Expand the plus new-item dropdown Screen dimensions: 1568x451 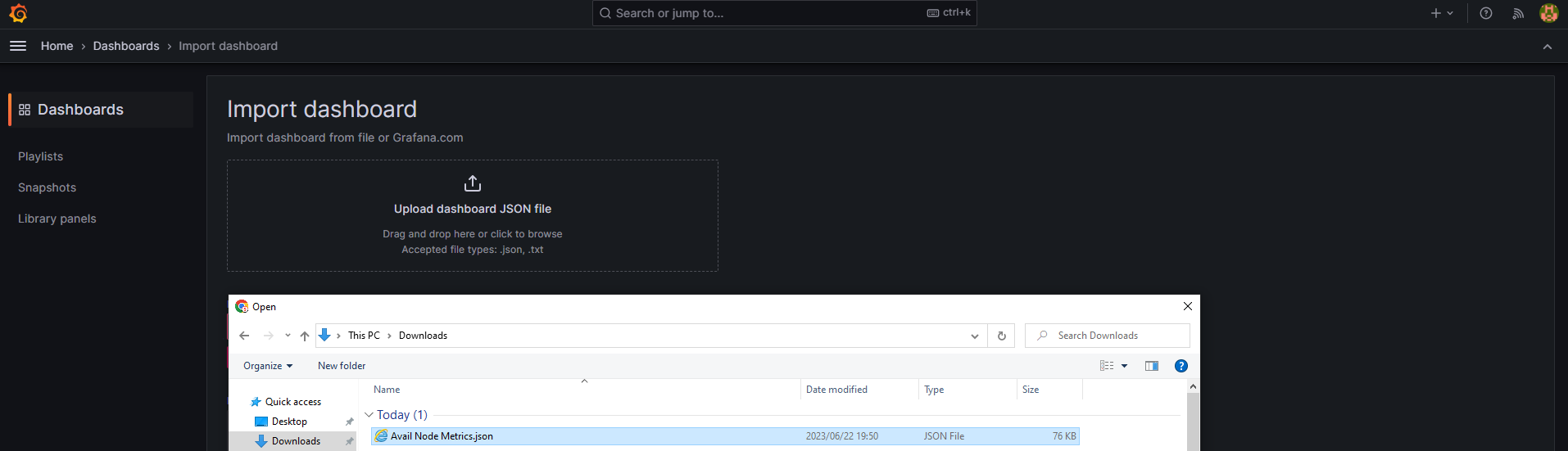click(x=1441, y=13)
